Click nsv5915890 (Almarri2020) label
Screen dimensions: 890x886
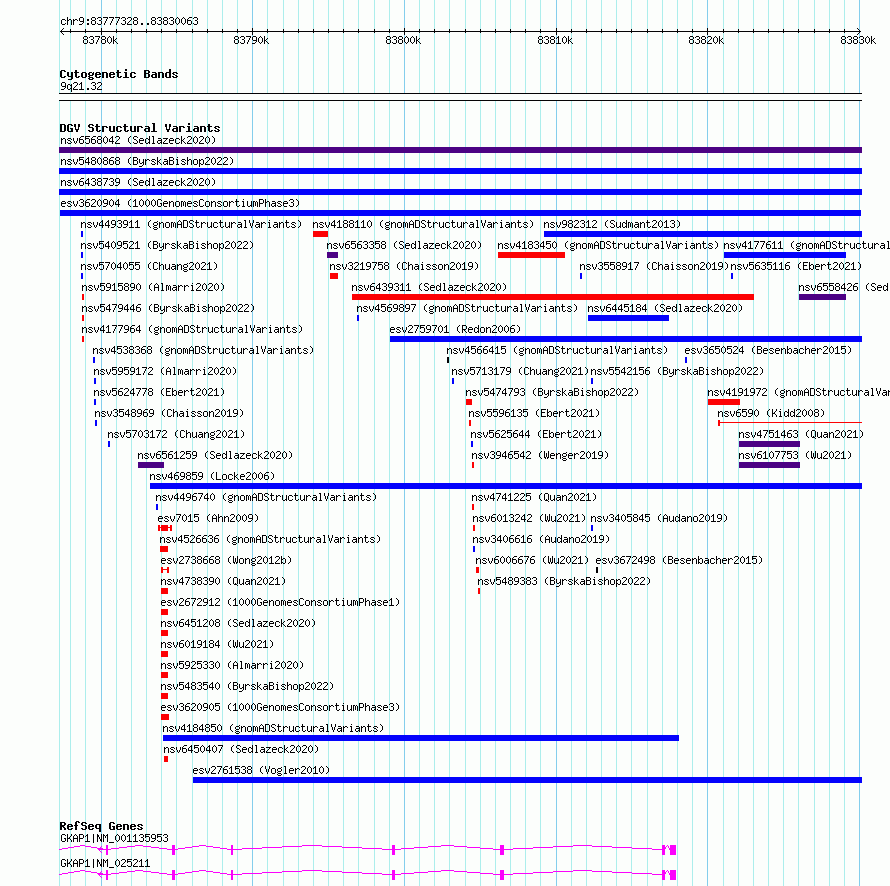pyautogui.click(x=153, y=287)
